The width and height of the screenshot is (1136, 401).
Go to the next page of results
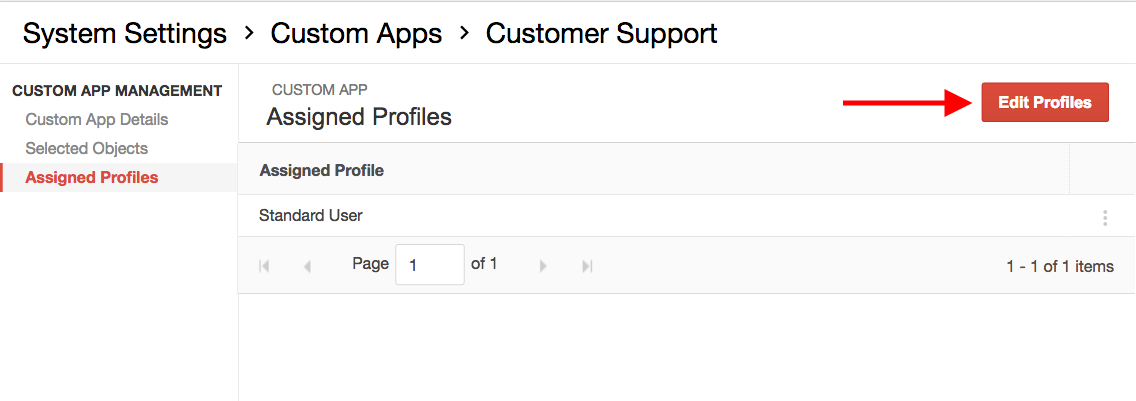pos(543,266)
